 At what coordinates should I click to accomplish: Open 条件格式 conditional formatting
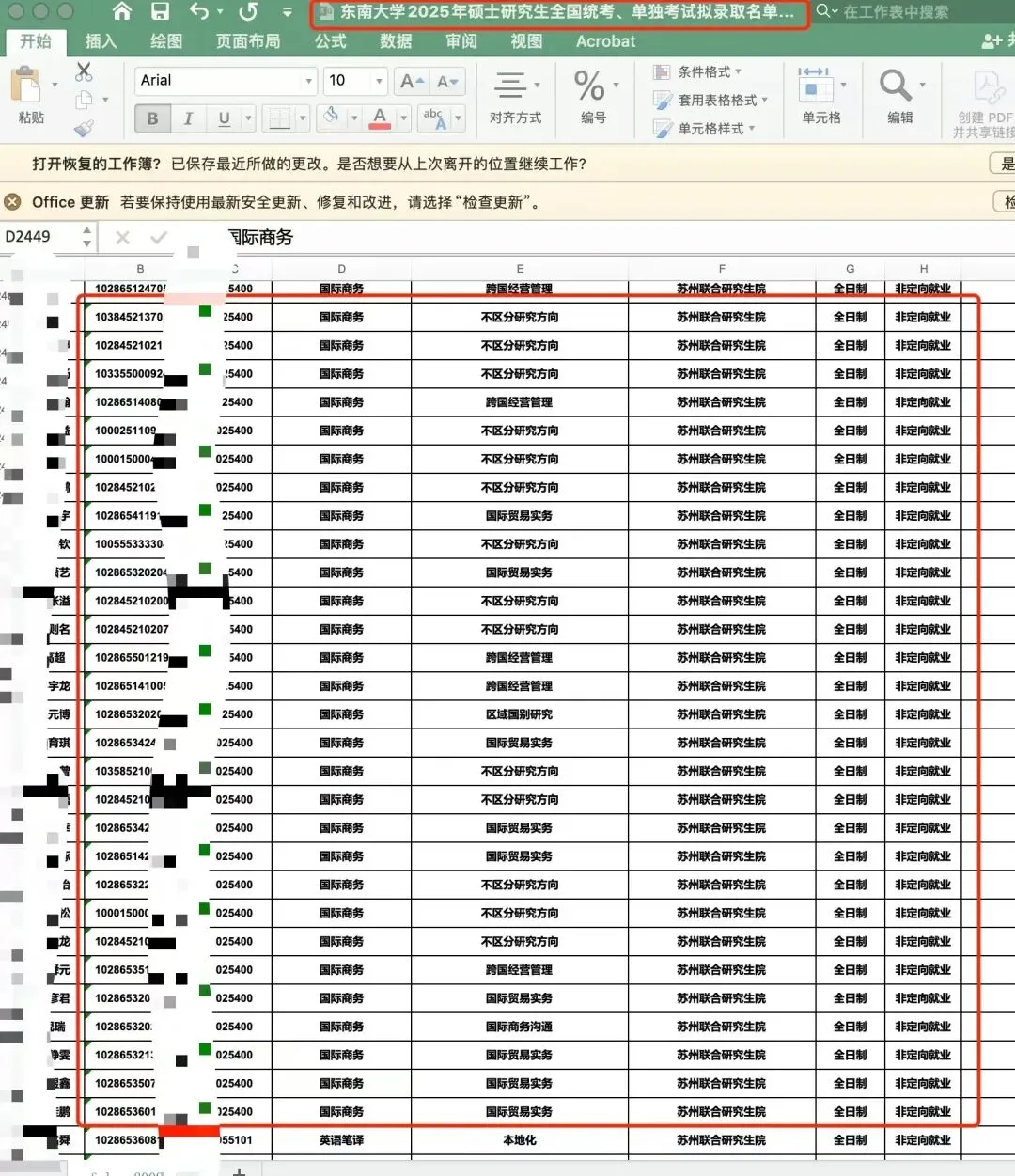pyautogui.click(x=698, y=71)
